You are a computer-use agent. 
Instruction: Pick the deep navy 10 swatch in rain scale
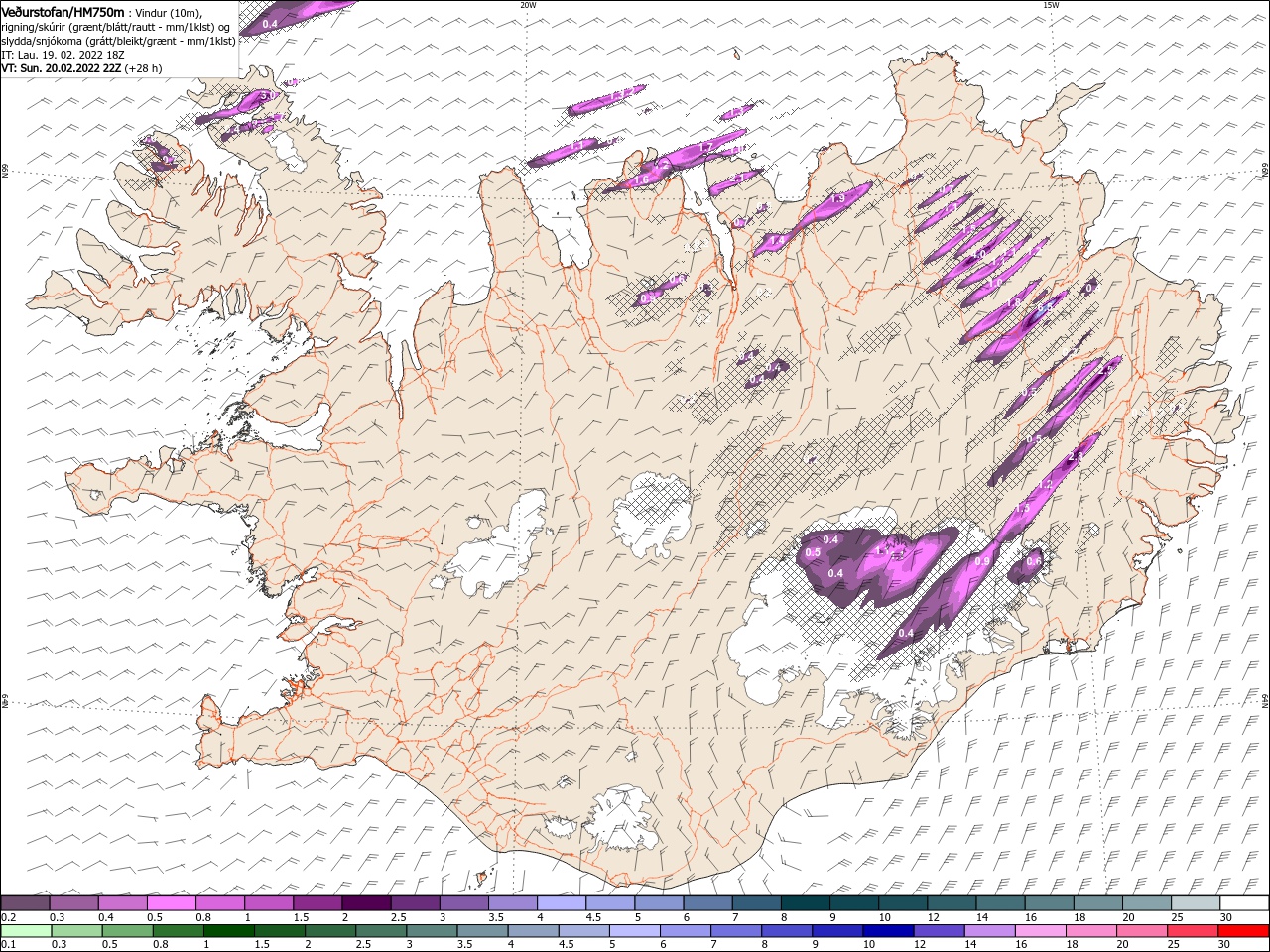click(x=888, y=931)
